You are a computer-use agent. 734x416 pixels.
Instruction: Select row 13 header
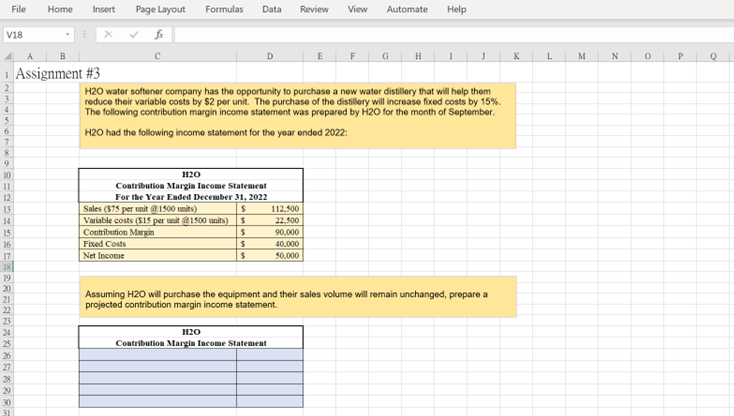pos(7,209)
